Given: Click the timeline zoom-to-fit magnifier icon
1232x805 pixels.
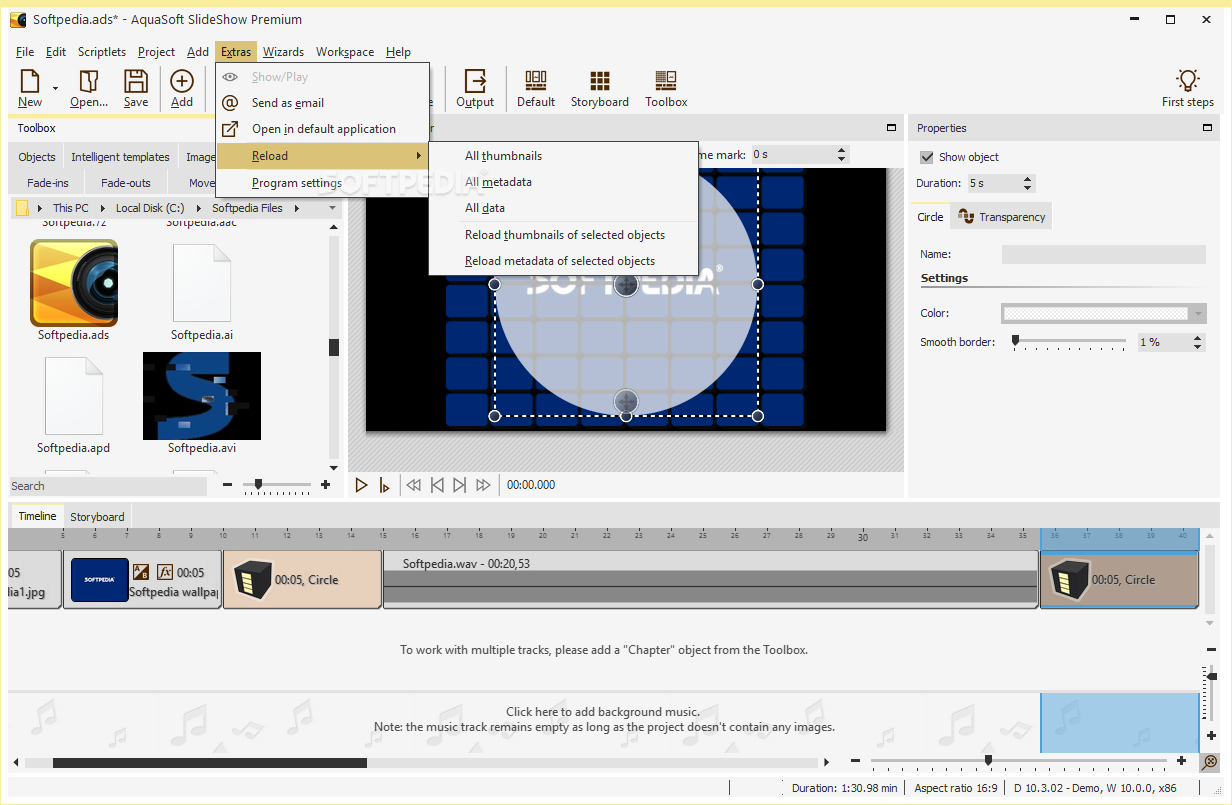Looking at the screenshot, I should coord(1210,761).
